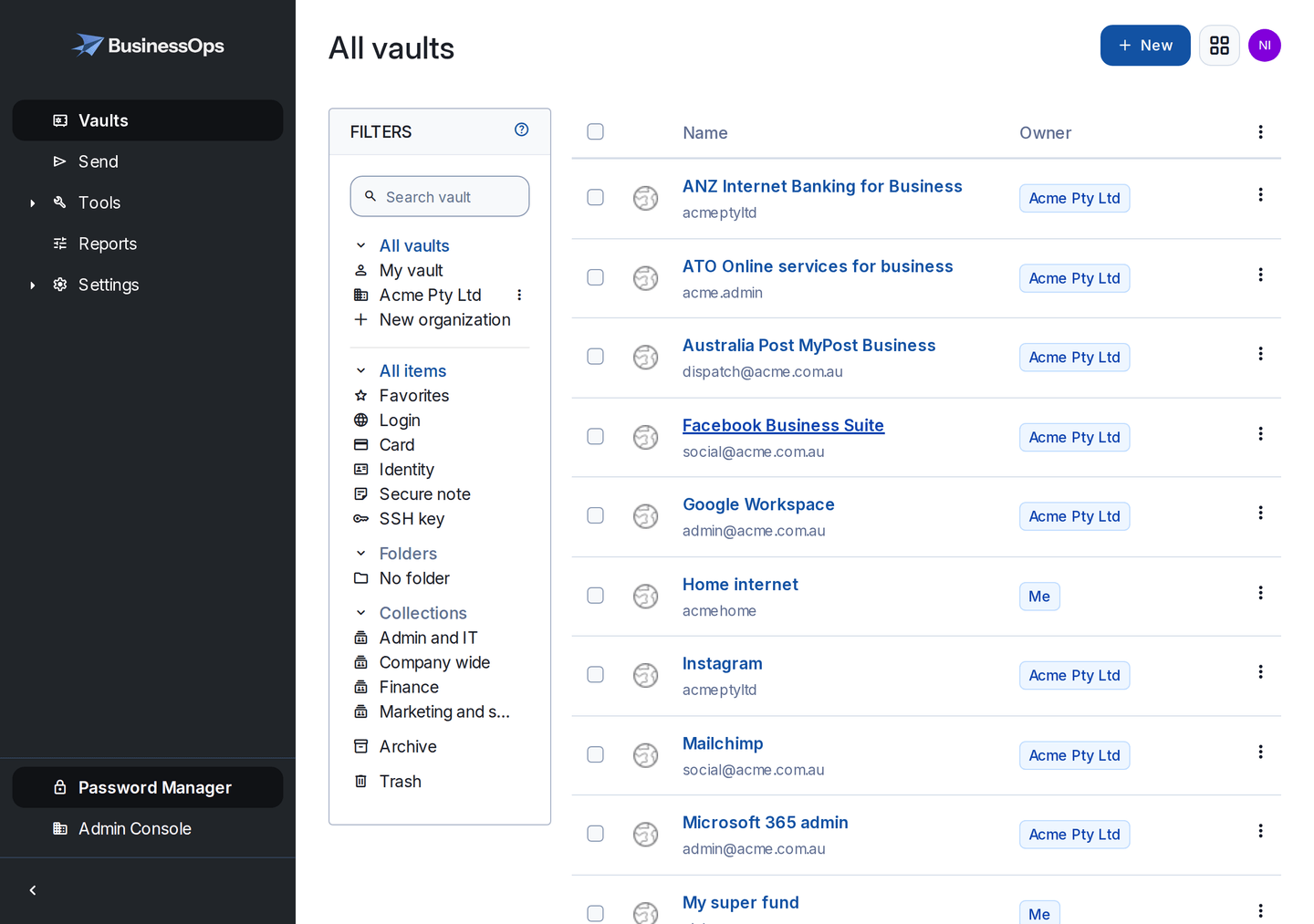The height and width of the screenshot is (924, 1314).
Task: Open options menu for Mailchimp row
Action: coord(1260,752)
